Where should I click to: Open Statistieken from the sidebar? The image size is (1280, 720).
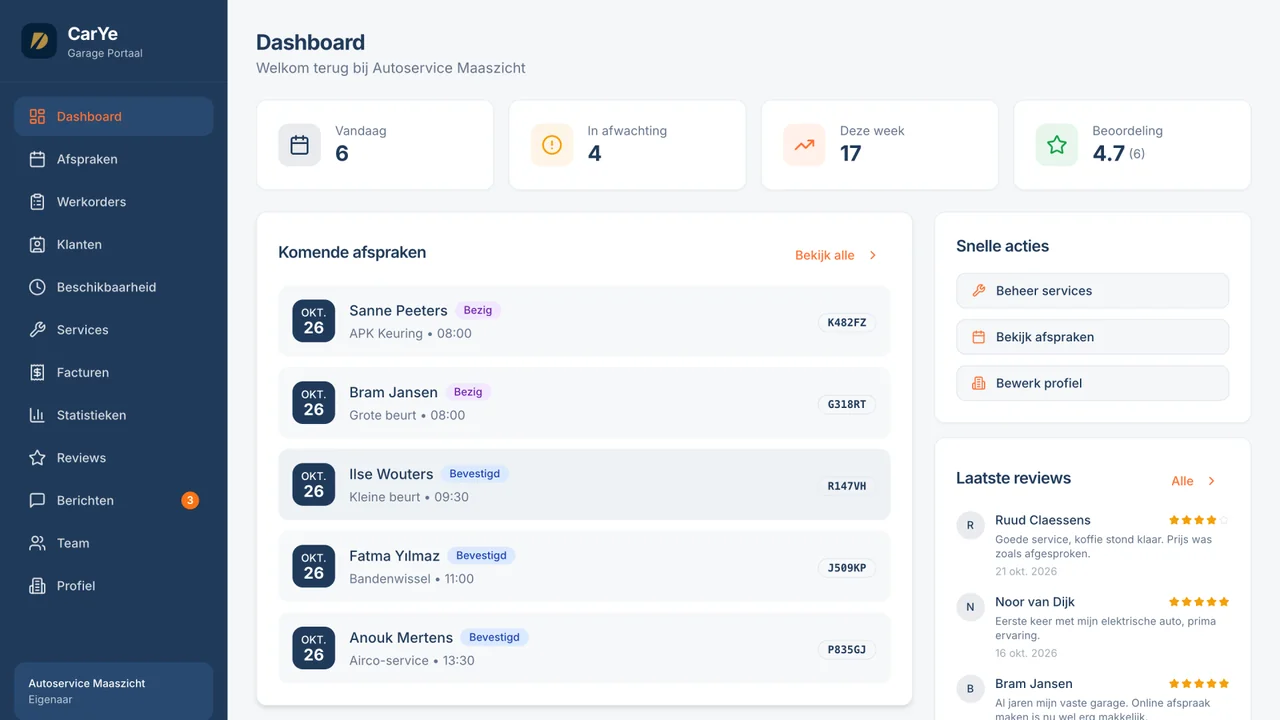coord(114,415)
